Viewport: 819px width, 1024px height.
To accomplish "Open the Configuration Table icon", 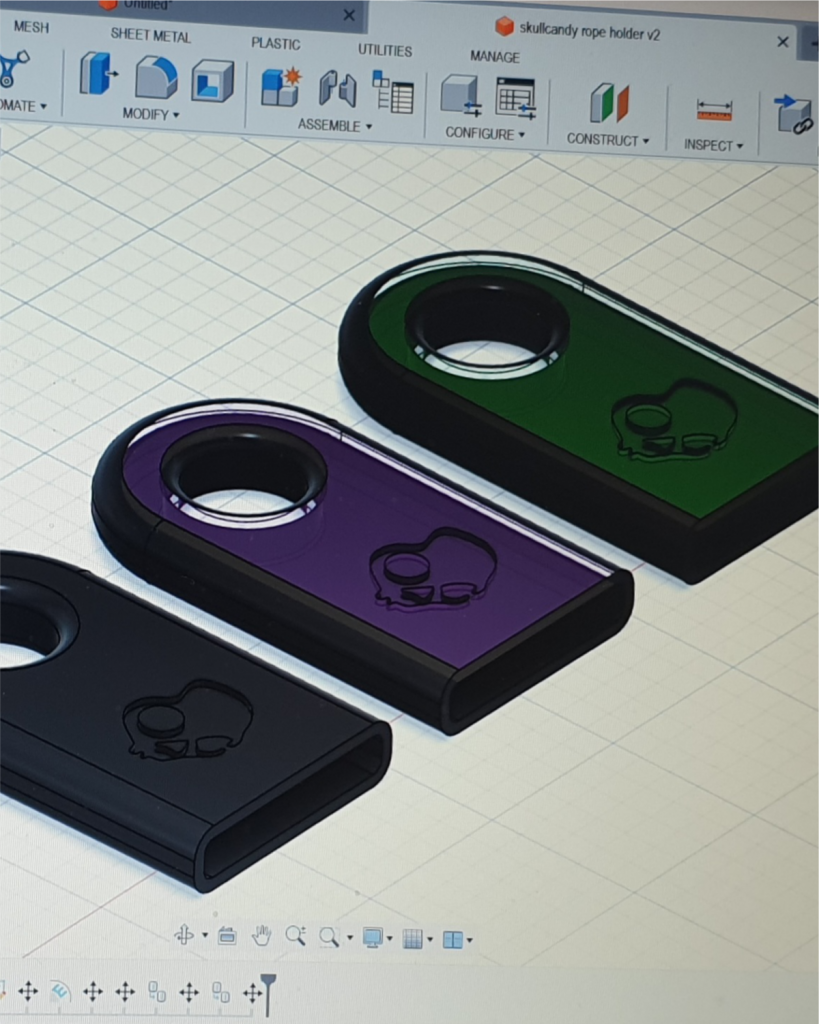I will 516,99.
